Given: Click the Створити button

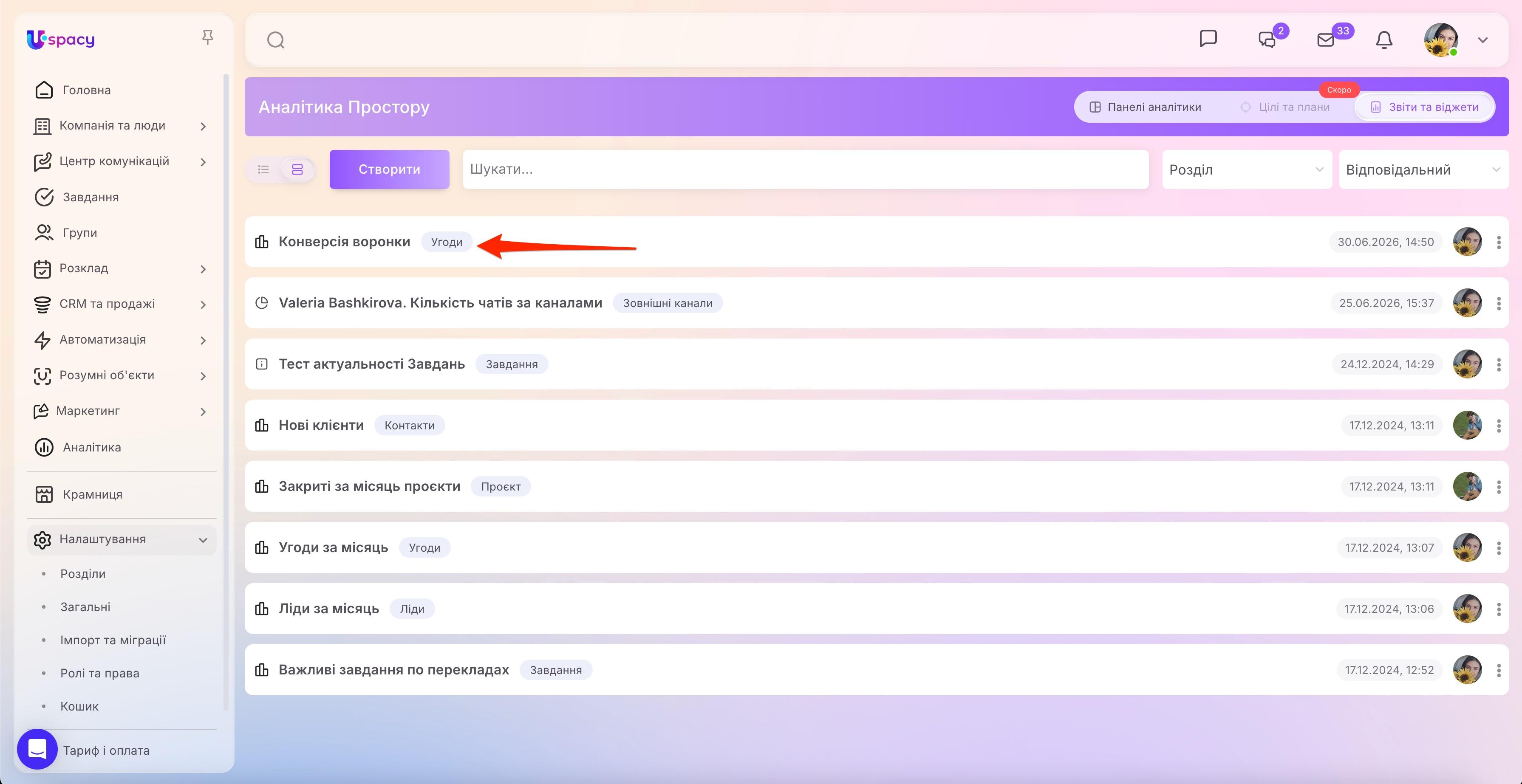Looking at the screenshot, I should pyautogui.click(x=389, y=169).
